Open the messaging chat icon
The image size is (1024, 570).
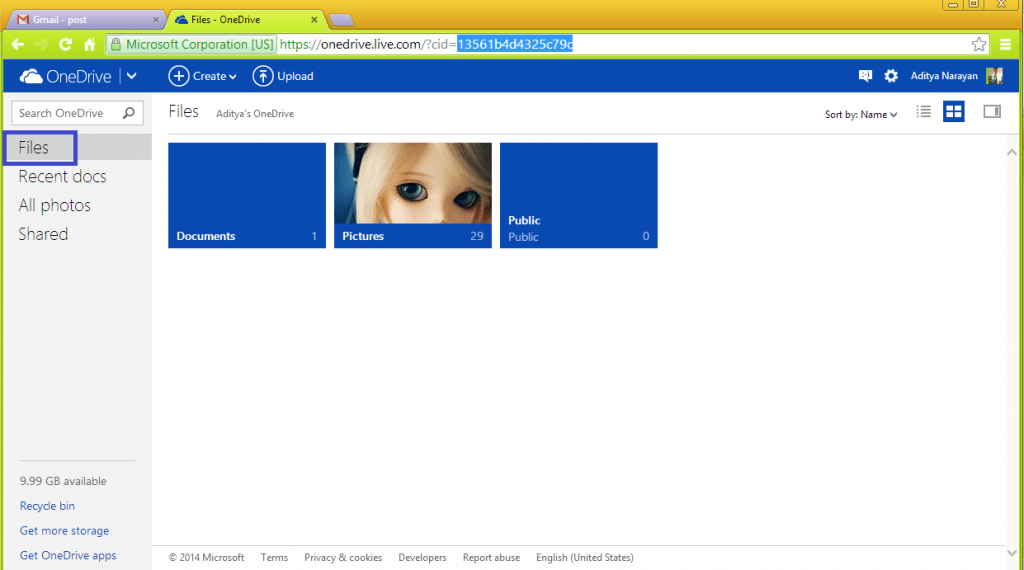865,76
